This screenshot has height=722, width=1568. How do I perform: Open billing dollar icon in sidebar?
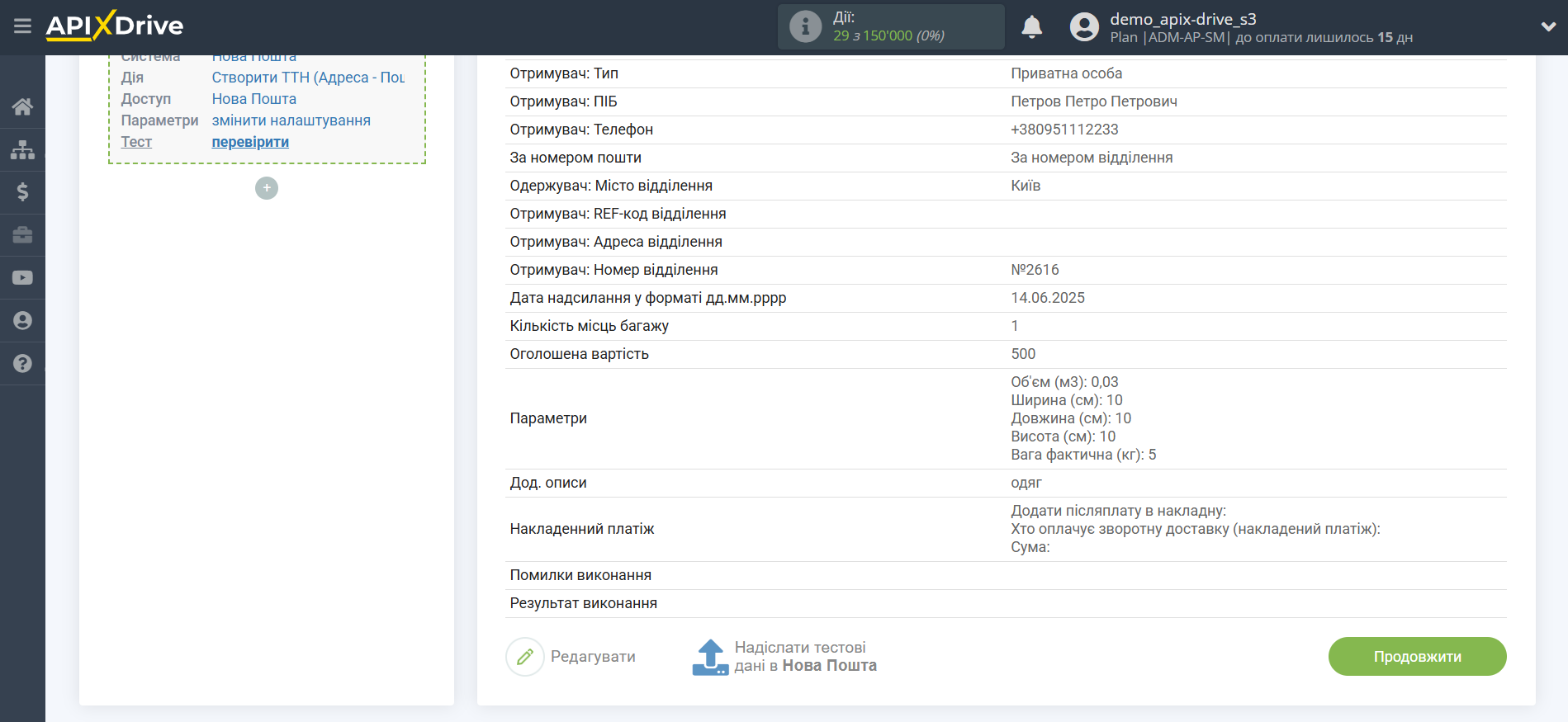tap(22, 192)
